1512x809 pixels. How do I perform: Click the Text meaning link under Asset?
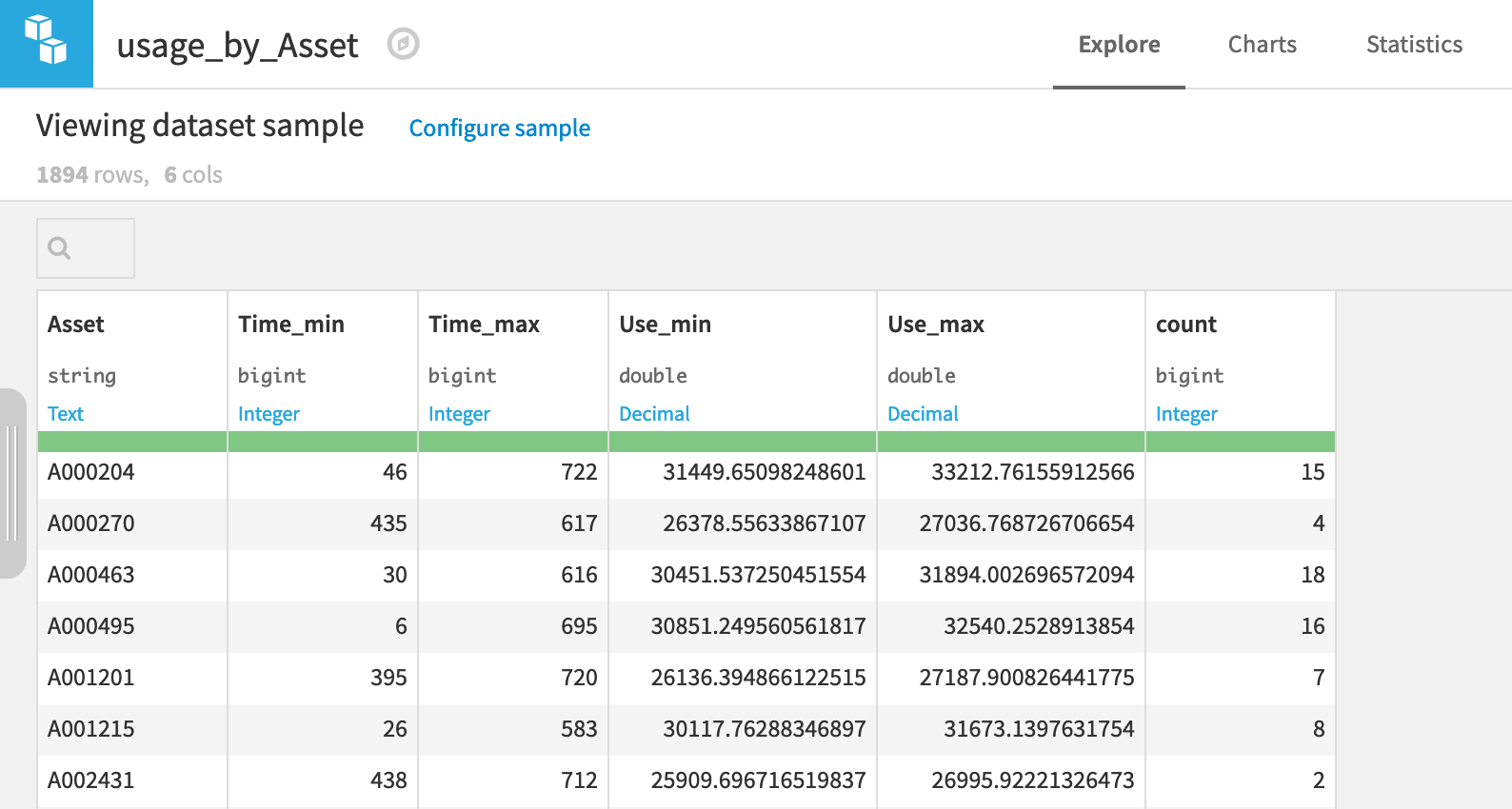click(66, 414)
